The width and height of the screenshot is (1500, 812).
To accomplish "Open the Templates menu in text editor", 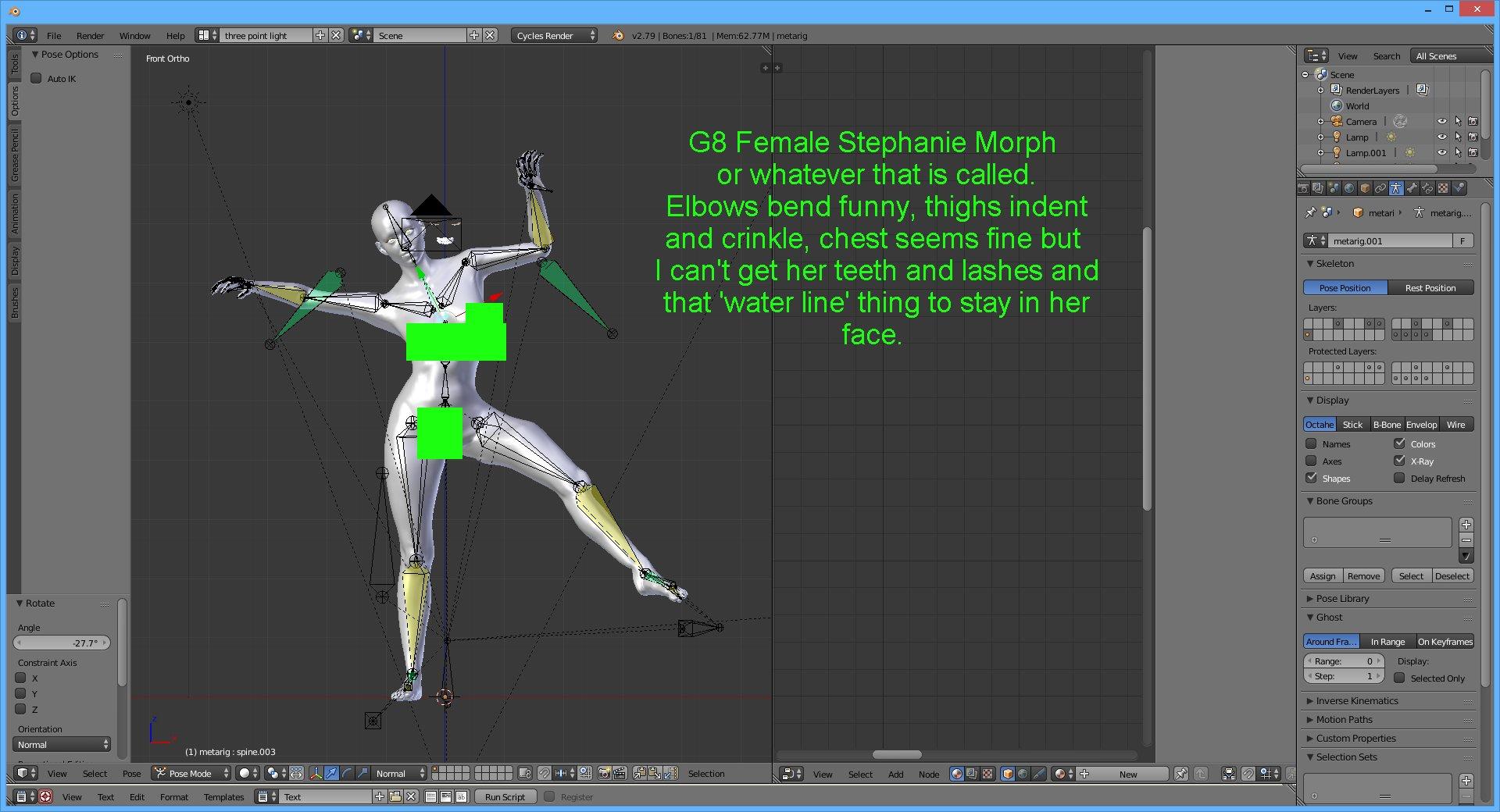I will click(223, 797).
